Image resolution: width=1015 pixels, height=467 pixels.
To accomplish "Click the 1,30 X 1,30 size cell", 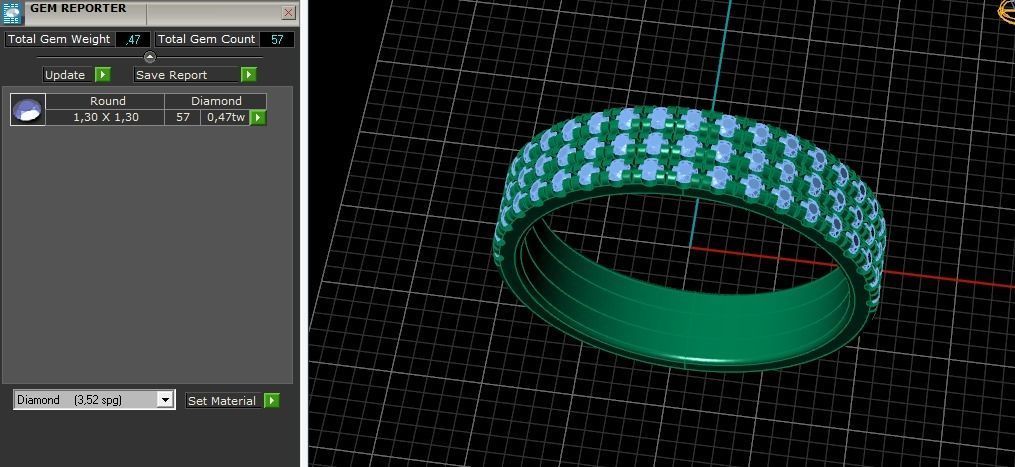I will (106, 117).
